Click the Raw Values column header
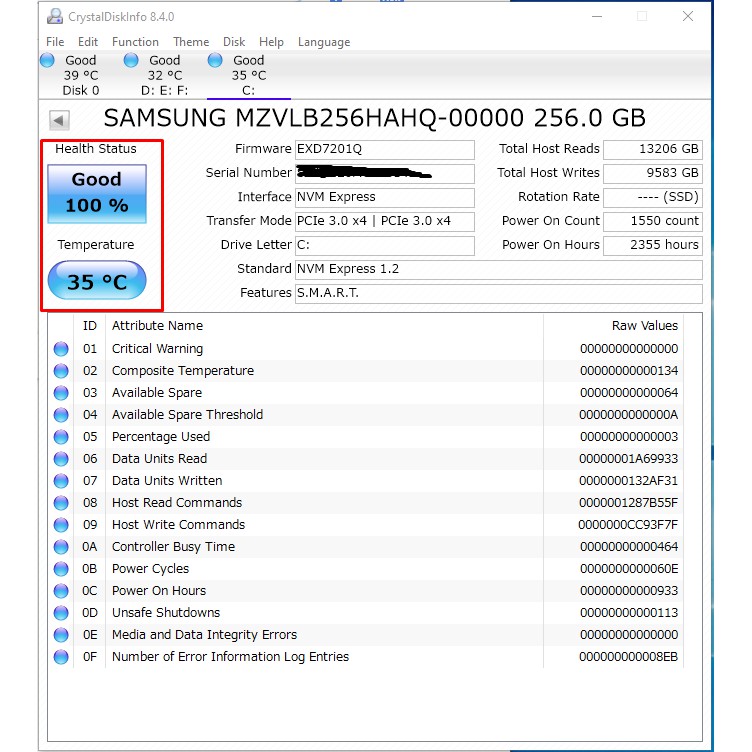The height and width of the screenshot is (752, 752). tap(614, 326)
